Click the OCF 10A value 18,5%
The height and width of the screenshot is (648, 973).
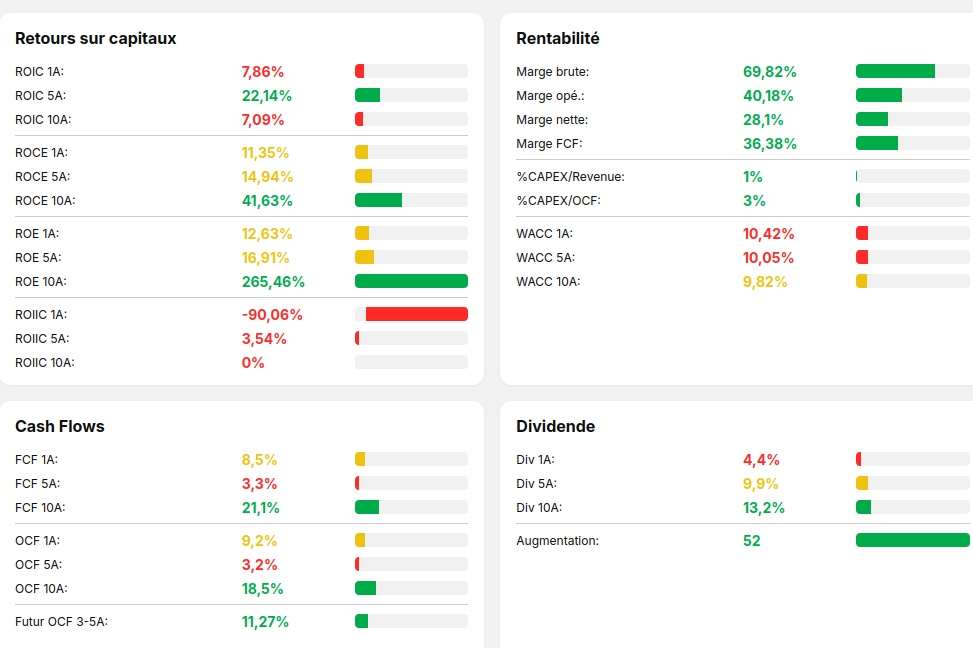(262, 588)
